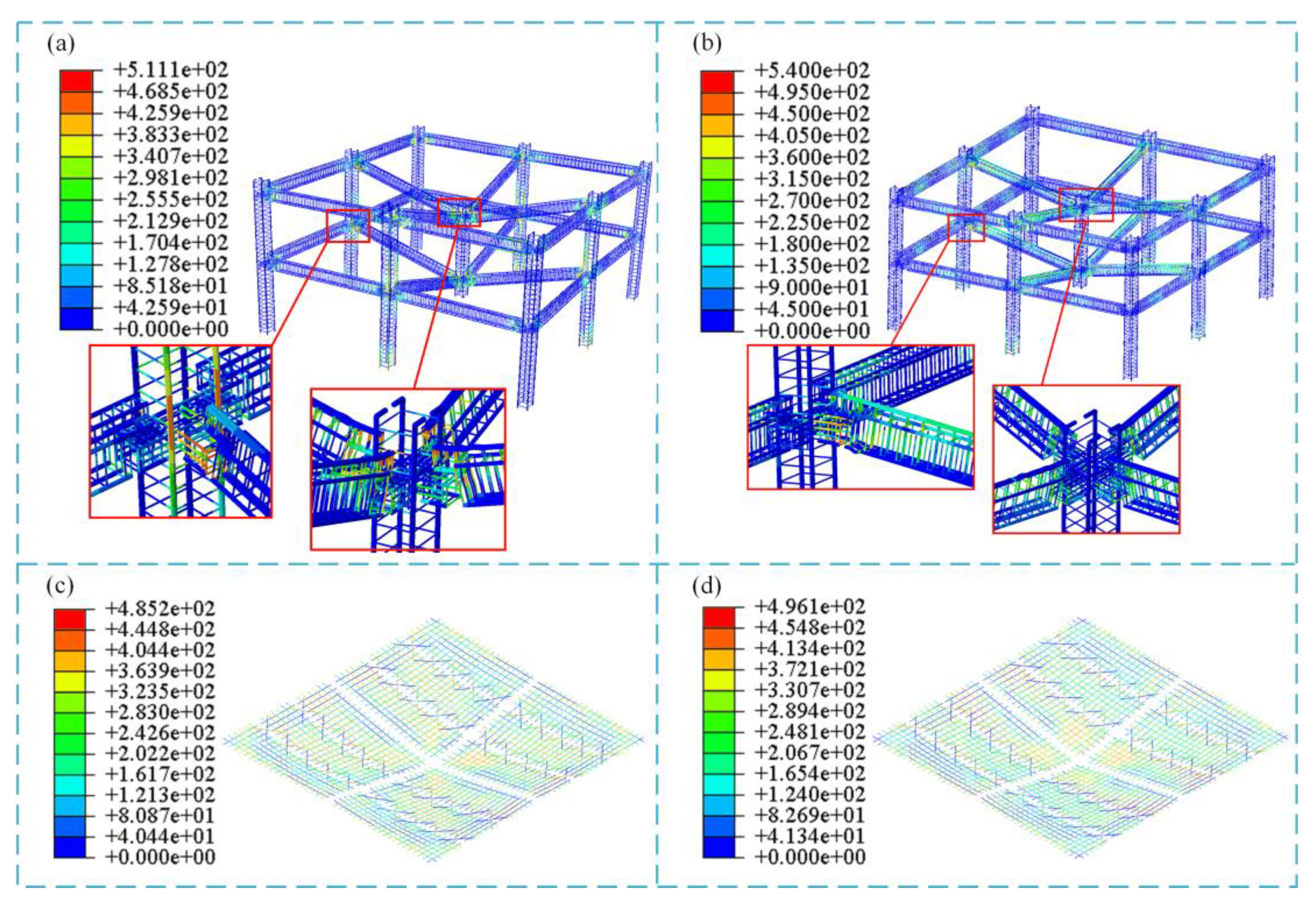Click the slab mesh model in panel (c)

(435, 741)
